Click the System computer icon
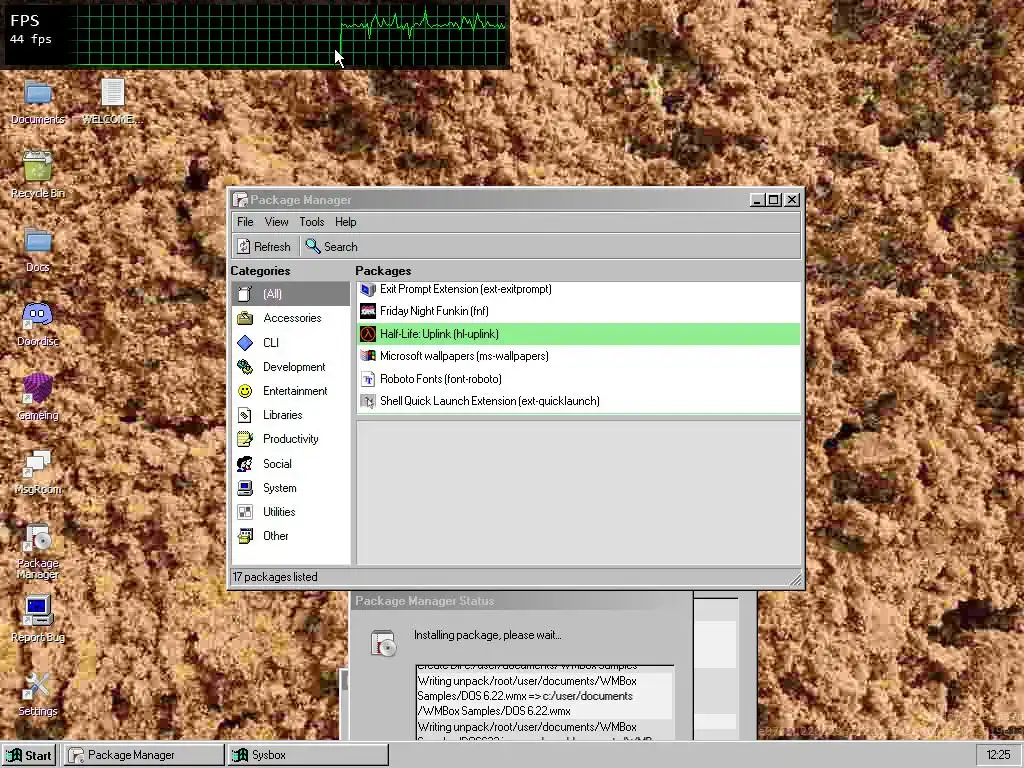Screen dimensions: 1024x768 tap(245, 488)
